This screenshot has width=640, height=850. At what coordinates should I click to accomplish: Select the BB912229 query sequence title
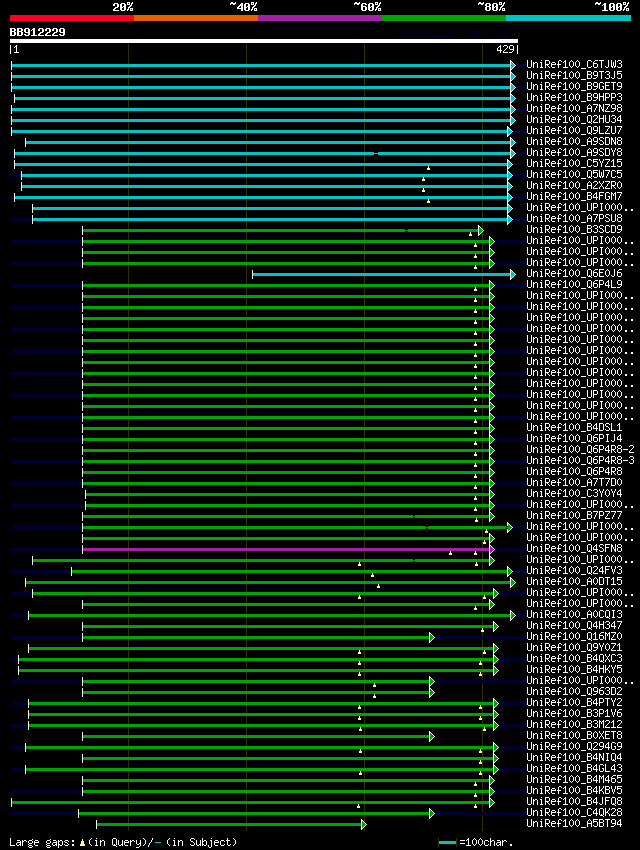pos(37,32)
